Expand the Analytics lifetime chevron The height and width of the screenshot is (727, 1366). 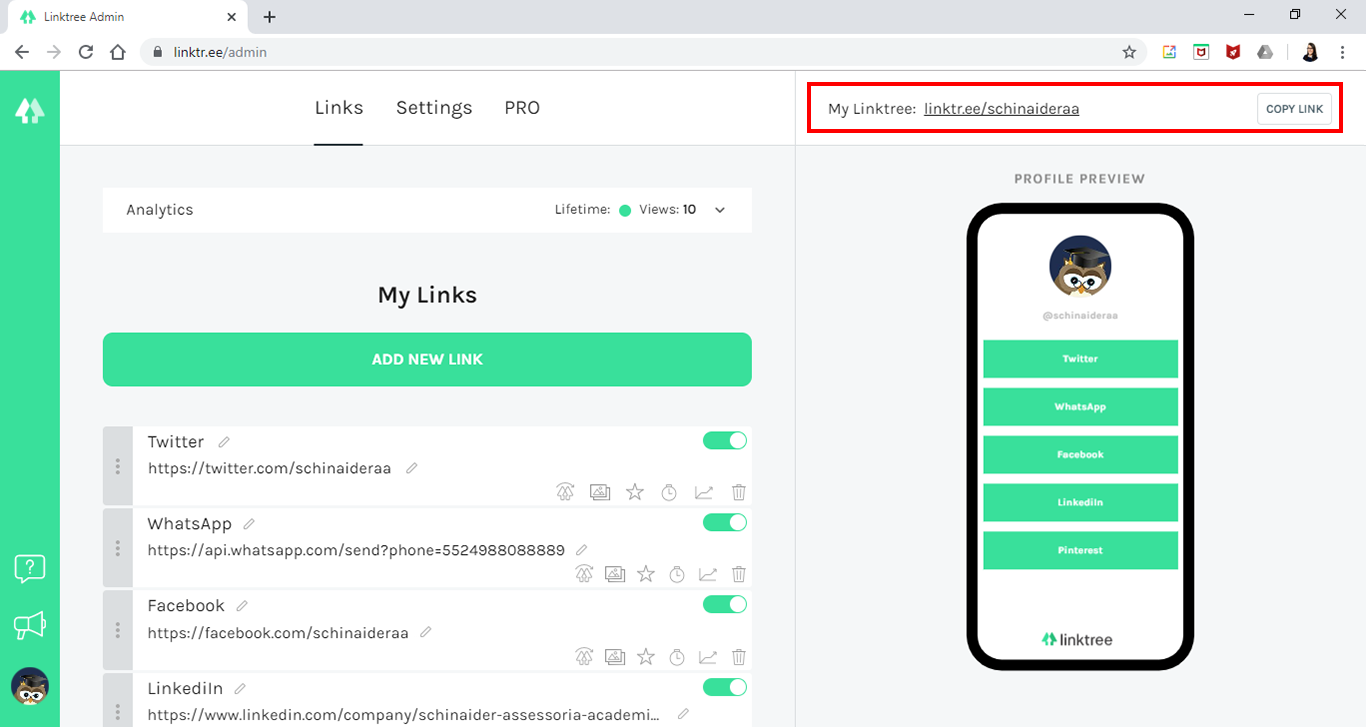pos(720,210)
